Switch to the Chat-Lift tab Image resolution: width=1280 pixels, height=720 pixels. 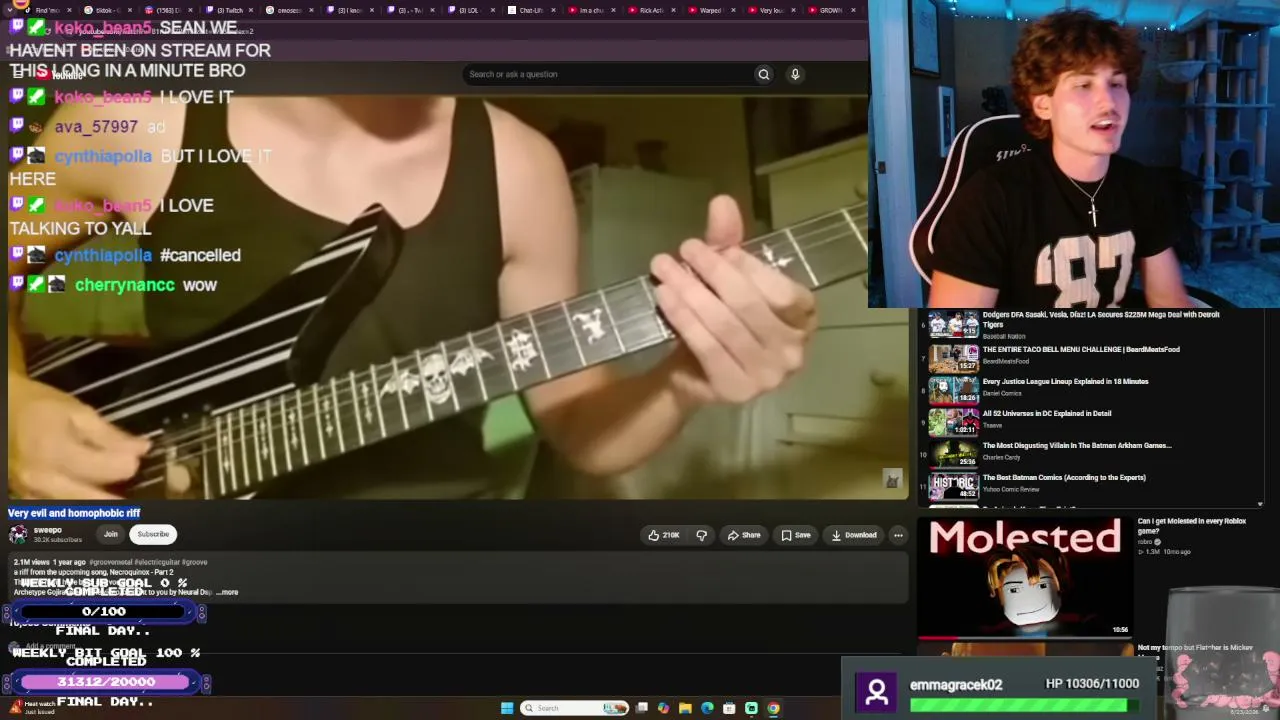click(530, 10)
